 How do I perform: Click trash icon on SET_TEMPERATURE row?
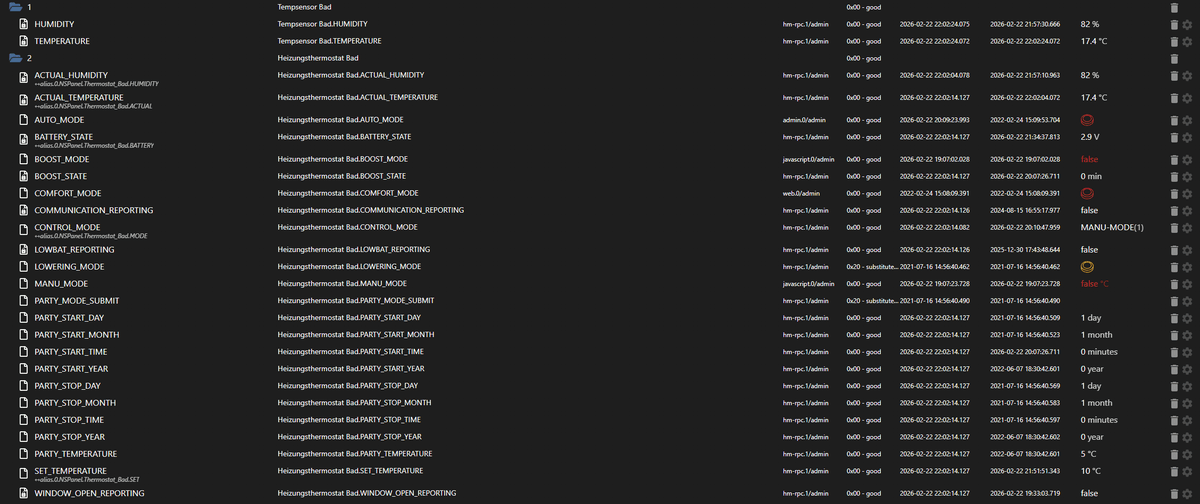pyautogui.click(x=1174, y=471)
